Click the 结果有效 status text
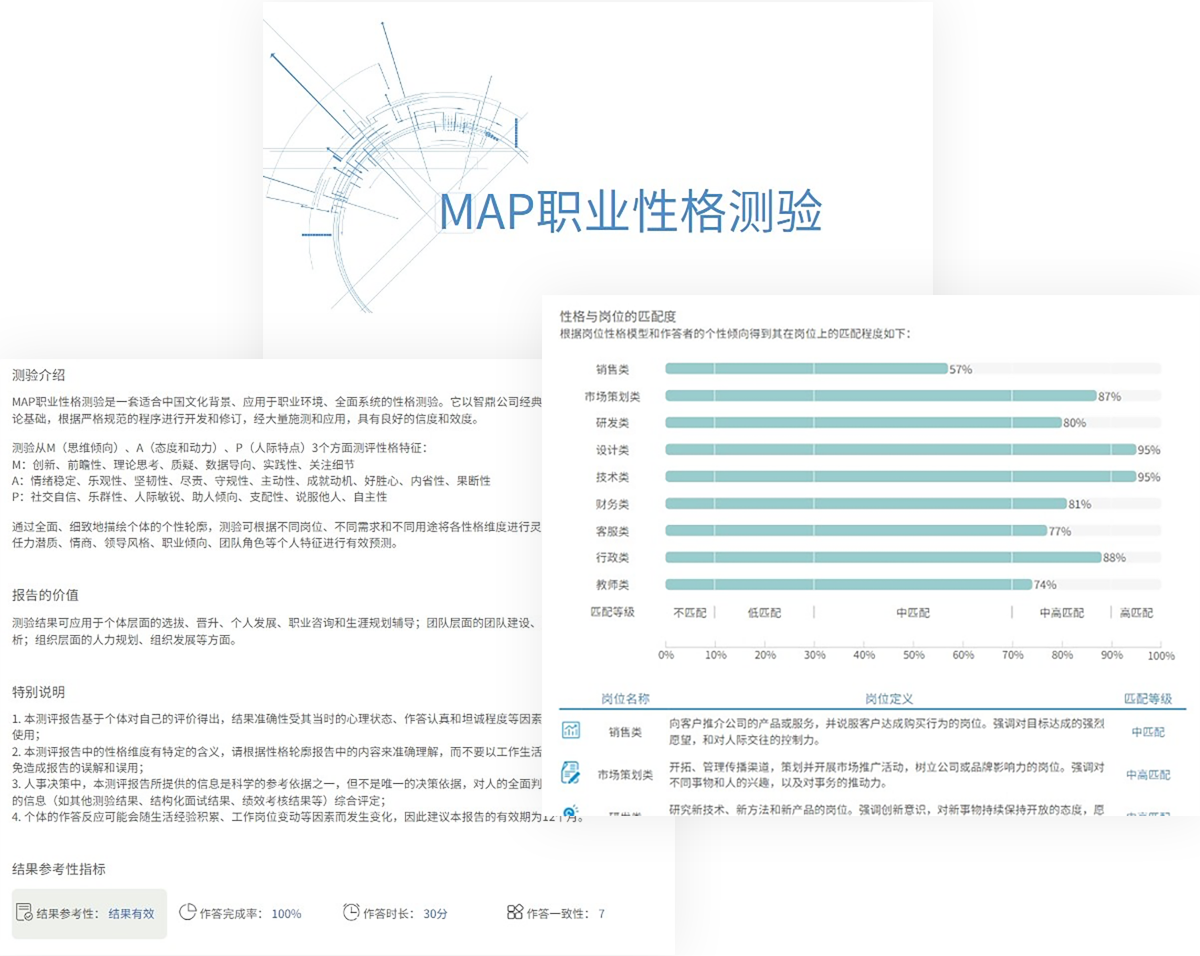Screen dimensions: 1200x956 (x=131, y=913)
